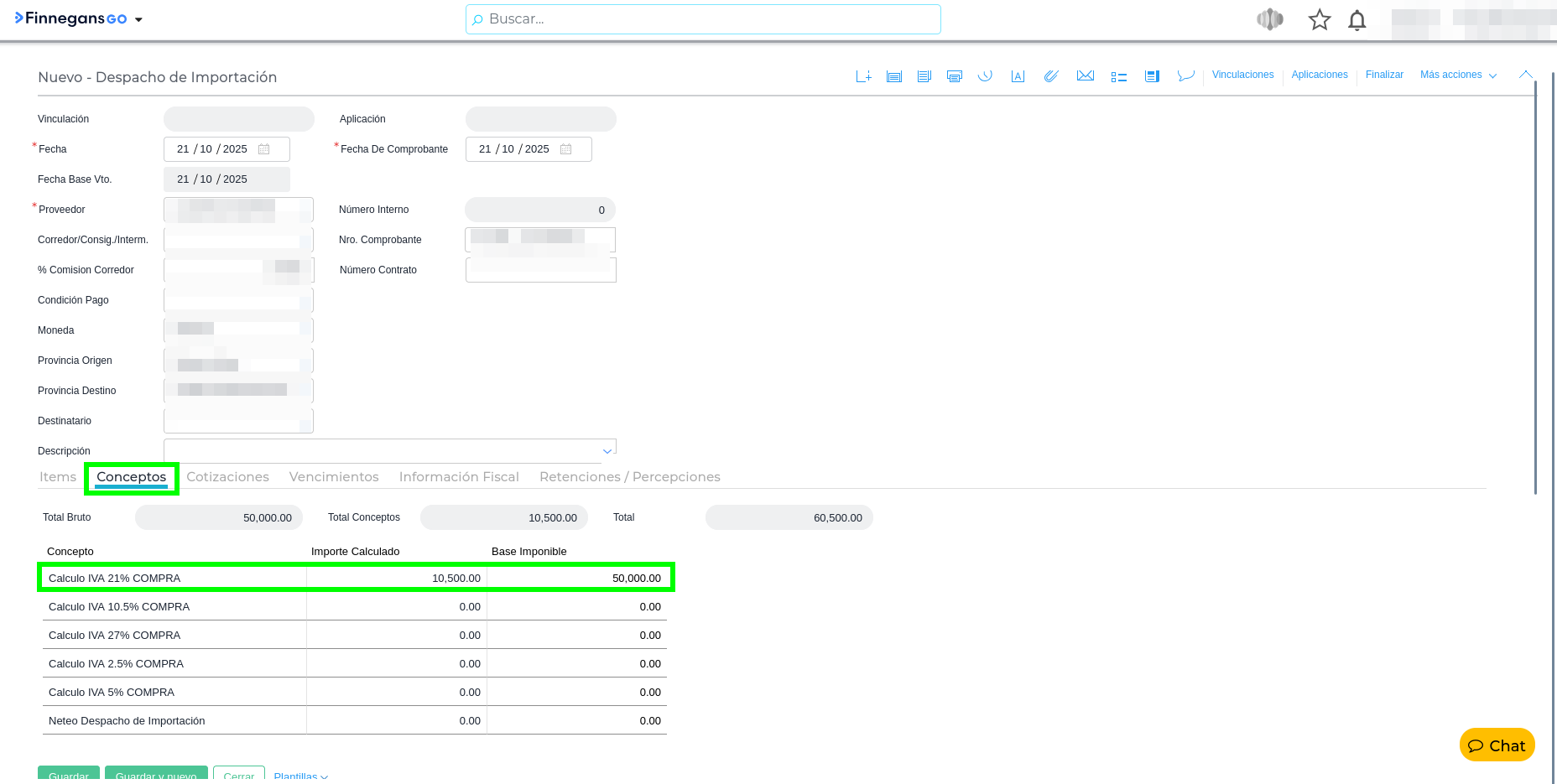Open the Plantillas dropdown
Image resolution: width=1557 pixels, height=784 pixels.
click(x=300, y=776)
